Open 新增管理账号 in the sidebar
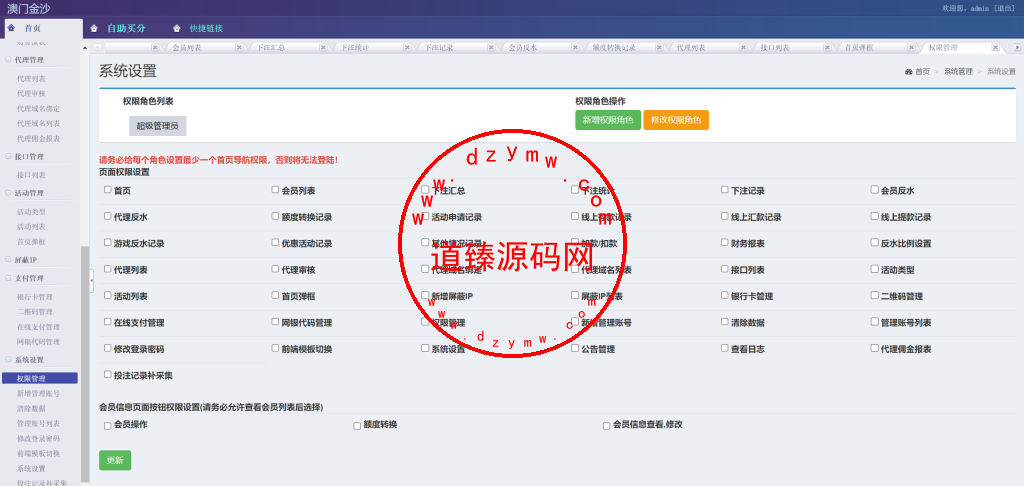The image size is (1024, 486). [39, 393]
